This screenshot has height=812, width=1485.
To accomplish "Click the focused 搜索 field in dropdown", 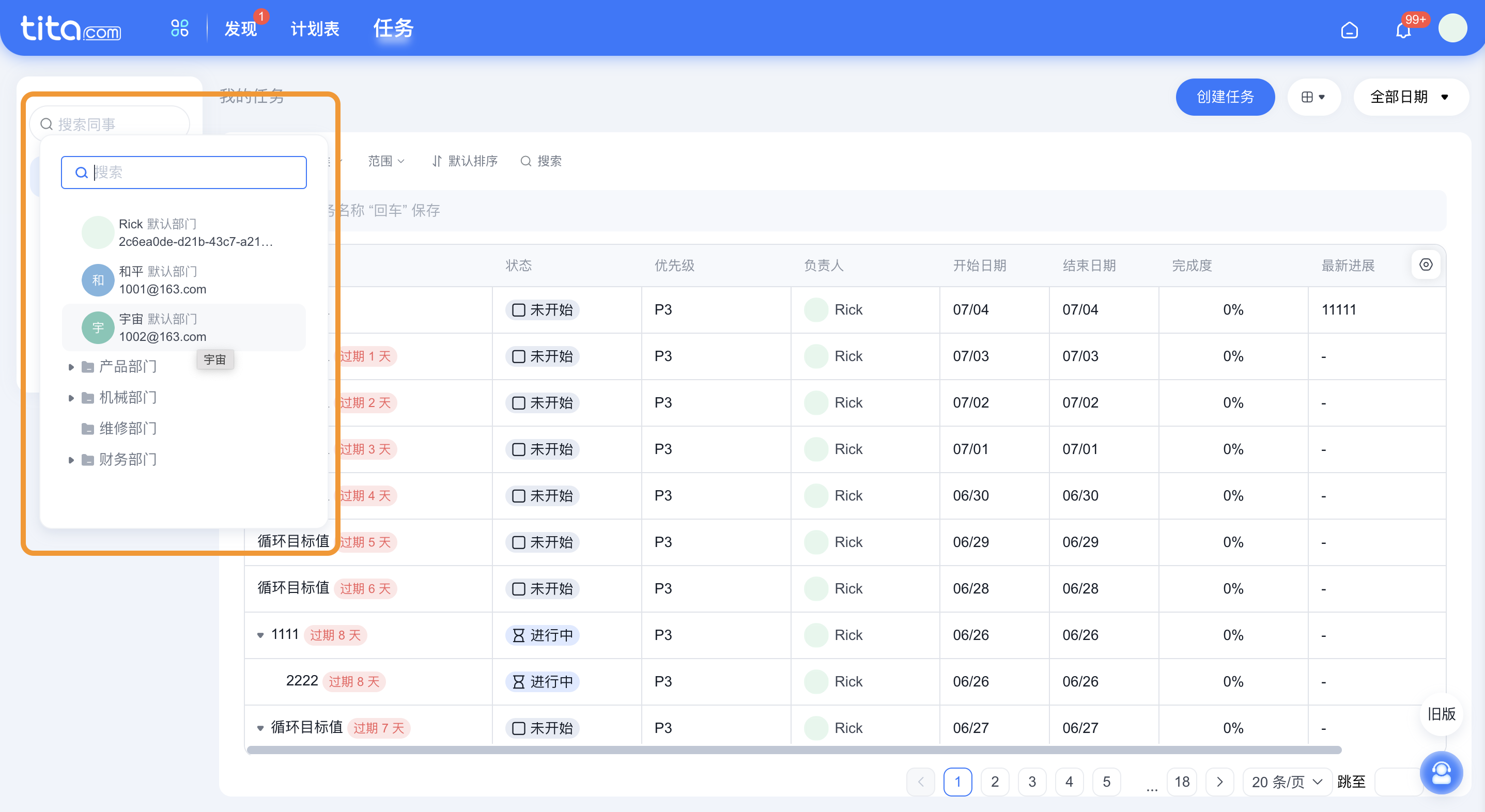I will click(x=184, y=173).
